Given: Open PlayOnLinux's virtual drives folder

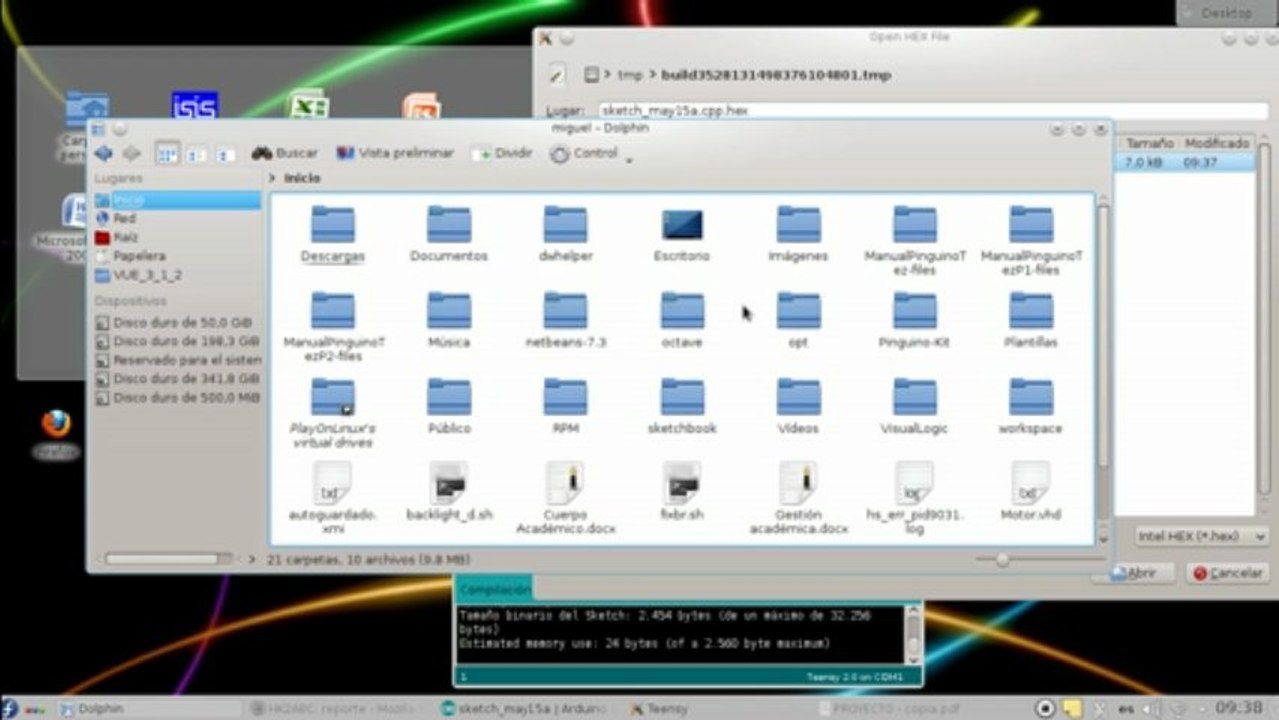Looking at the screenshot, I should (332, 412).
